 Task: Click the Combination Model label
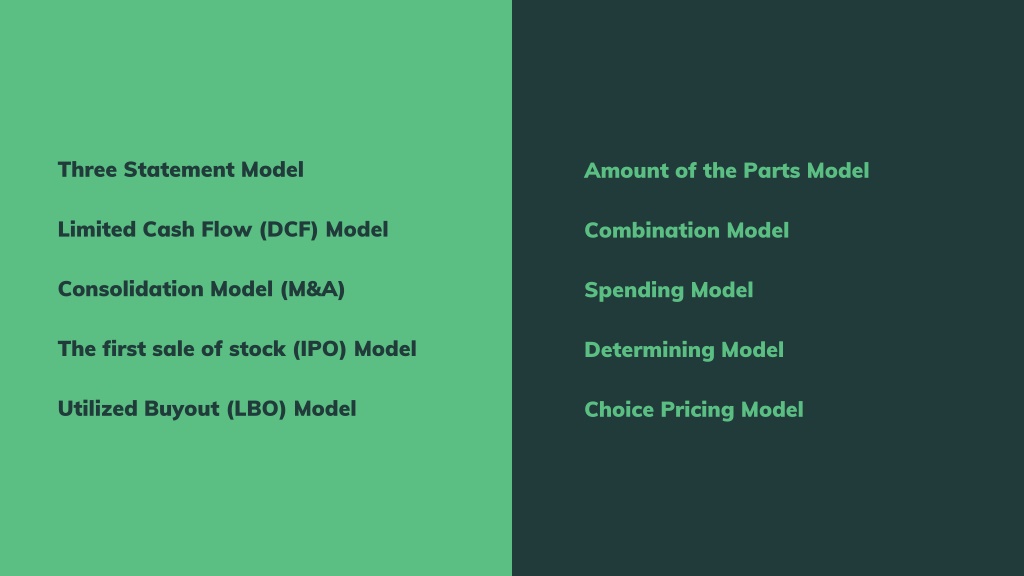[x=686, y=231]
